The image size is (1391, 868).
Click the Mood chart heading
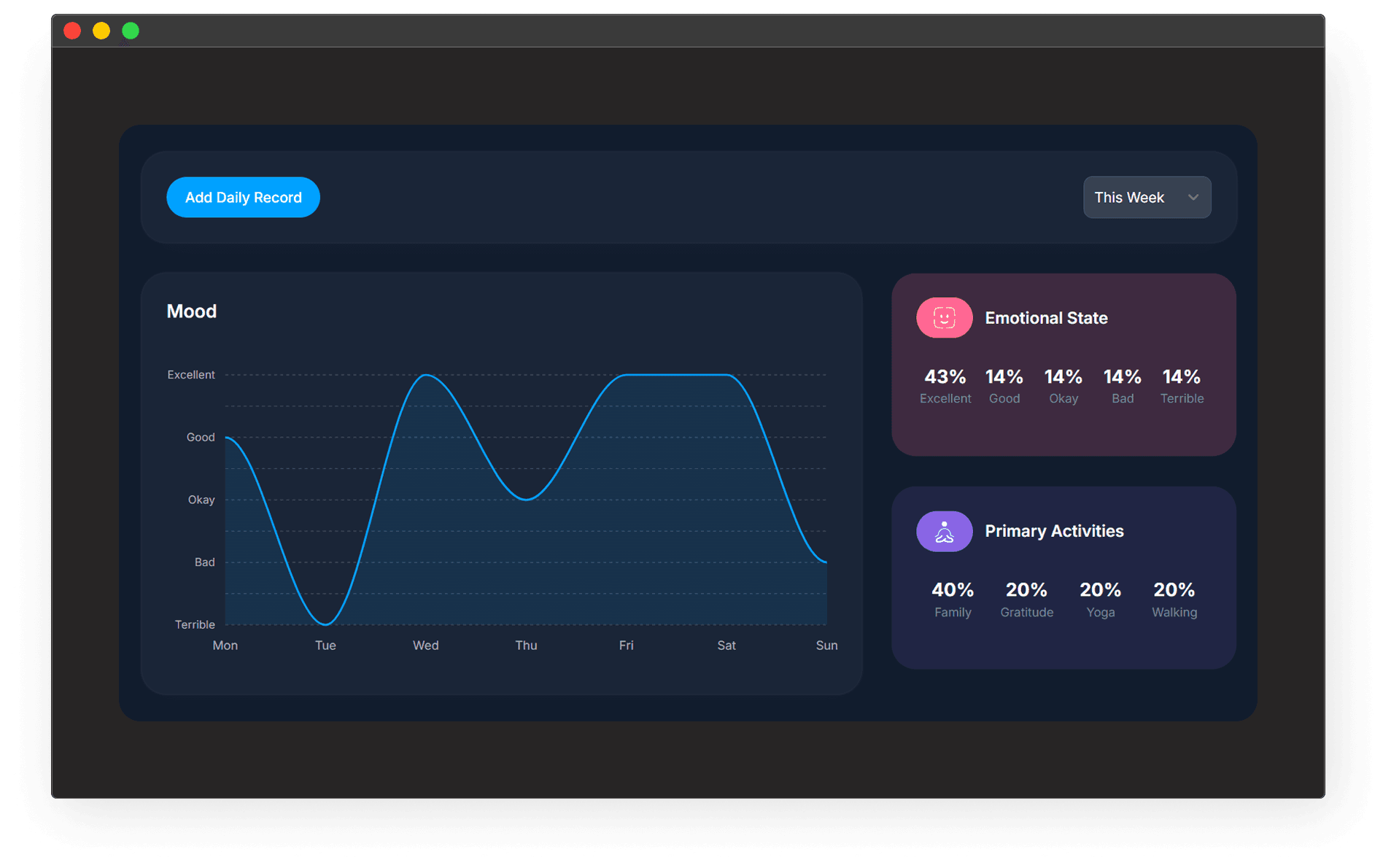[x=192, y=311]
